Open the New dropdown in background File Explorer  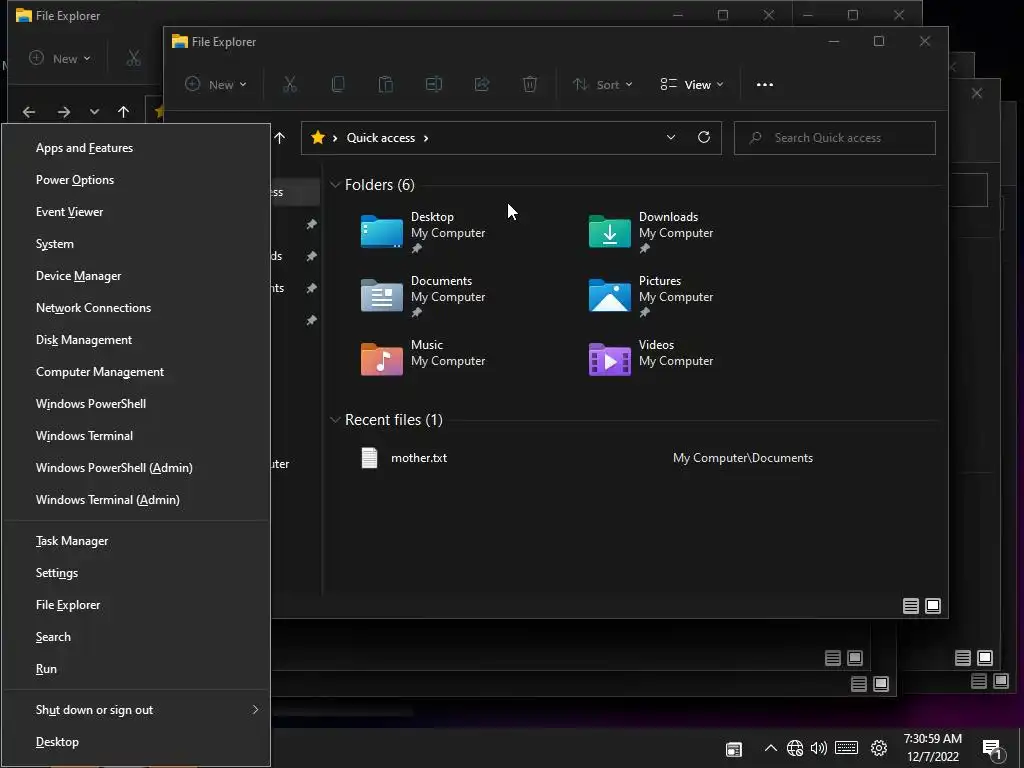tap(59, 58)
